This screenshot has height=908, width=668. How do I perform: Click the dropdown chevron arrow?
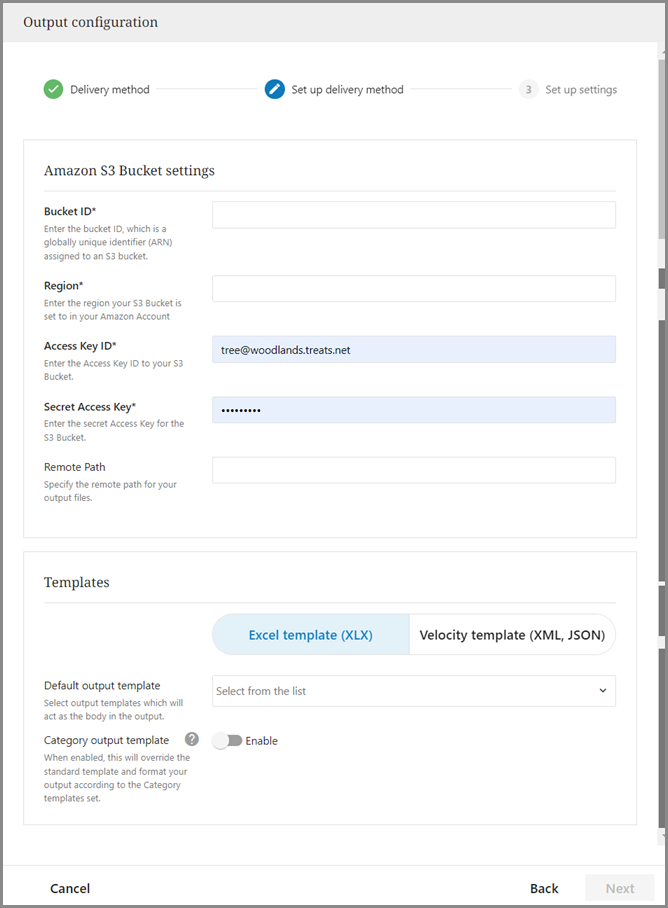pos(602,691)
